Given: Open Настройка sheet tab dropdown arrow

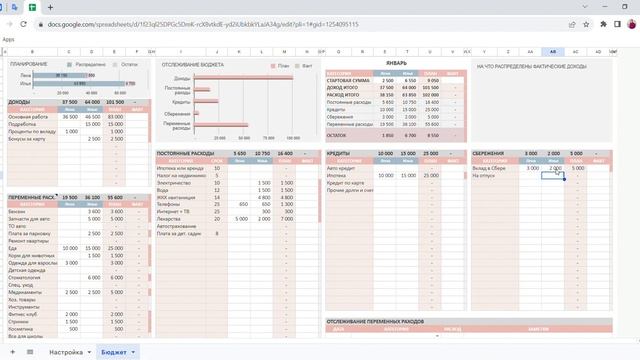Looking at the screenshot, I should point(89,352).
